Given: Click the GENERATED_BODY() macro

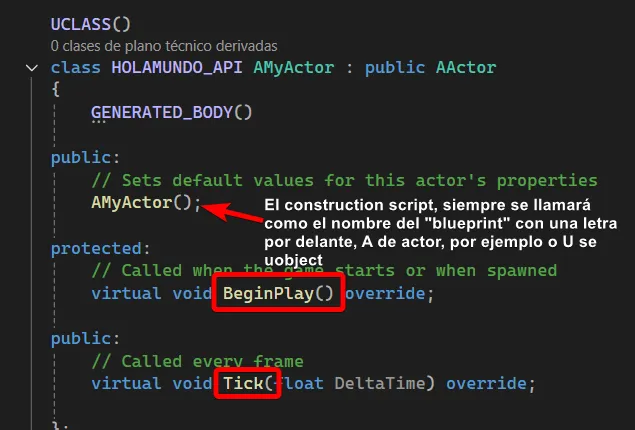Looking at the screenshot, I should click(171, 112).
